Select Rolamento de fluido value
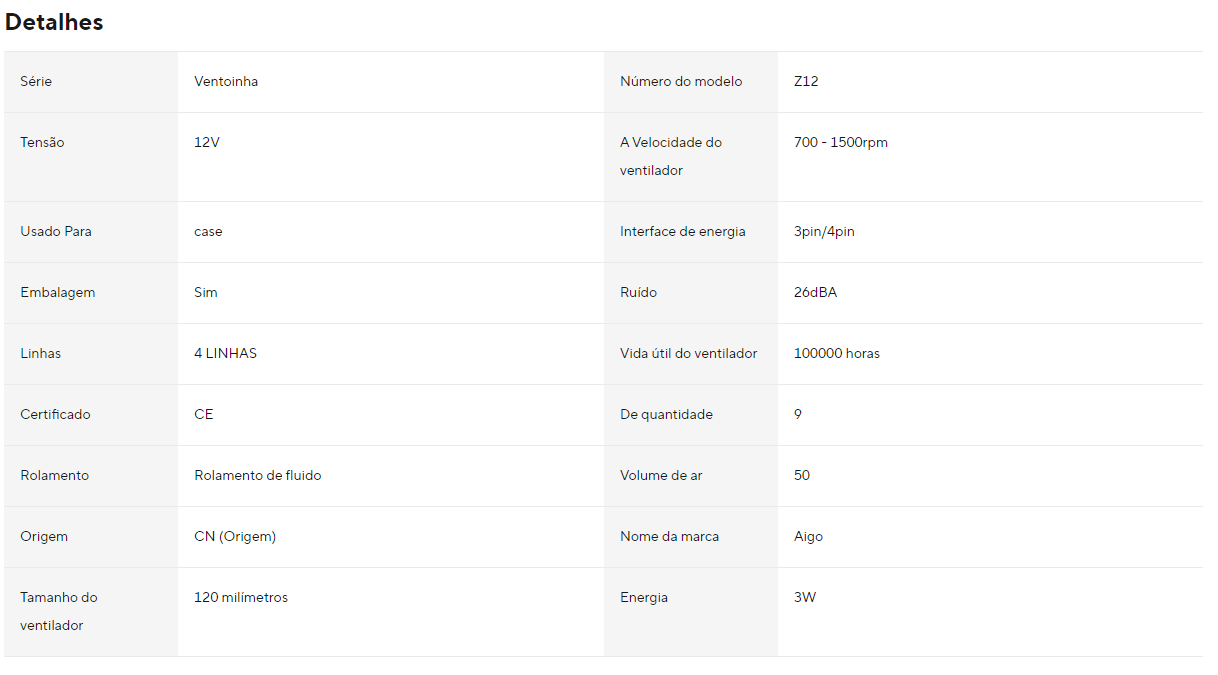The image size is (1218, 675). tap(258, 476)
